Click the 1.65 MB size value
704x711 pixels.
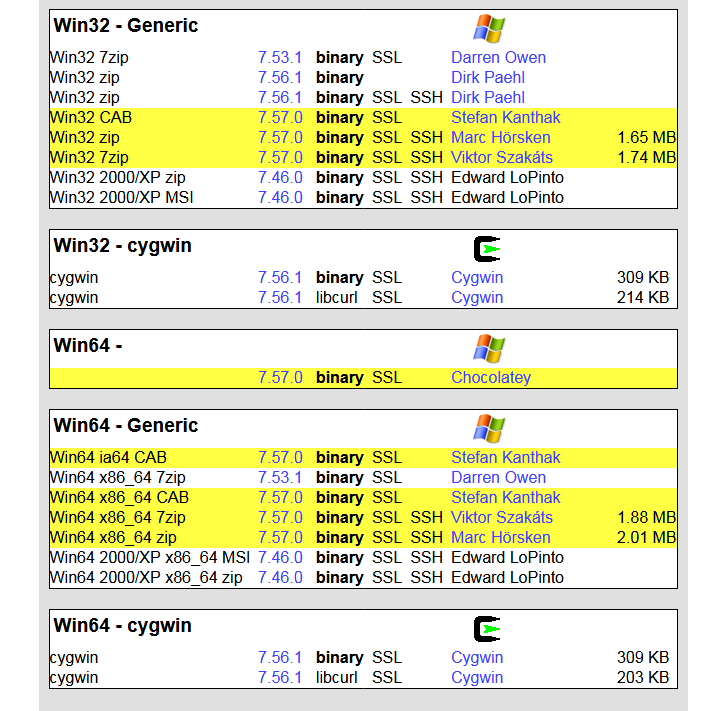(x=646, y=137)
